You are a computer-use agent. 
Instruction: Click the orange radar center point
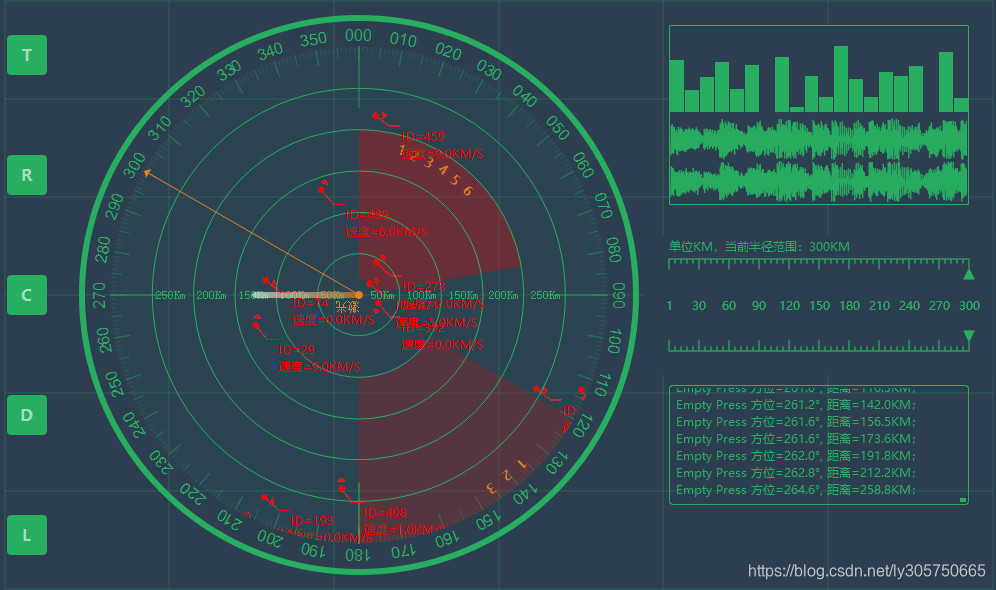pyautogui.click(x=359, y=295)
